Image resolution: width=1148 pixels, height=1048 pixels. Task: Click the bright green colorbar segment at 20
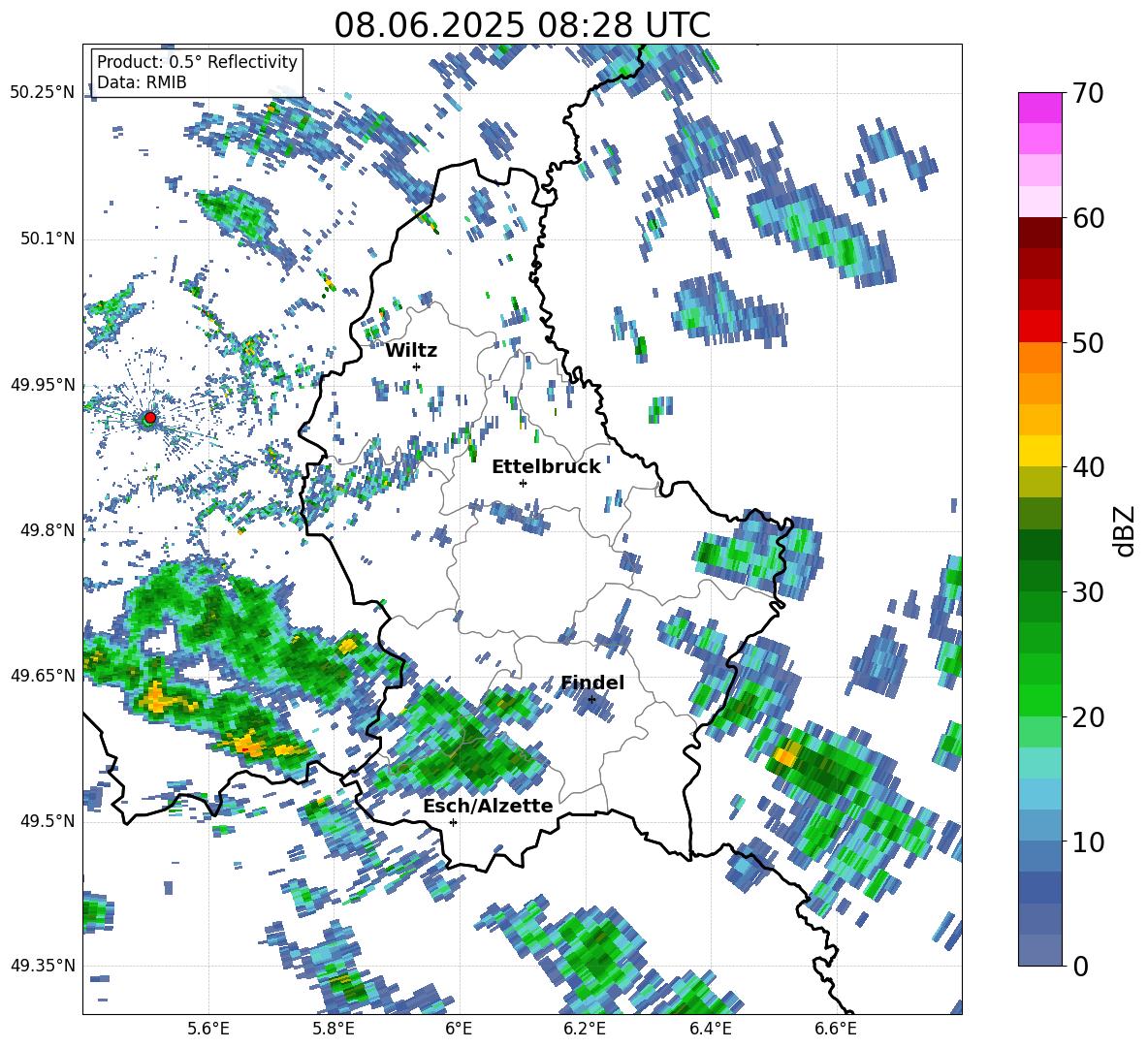coord(1039,700)
